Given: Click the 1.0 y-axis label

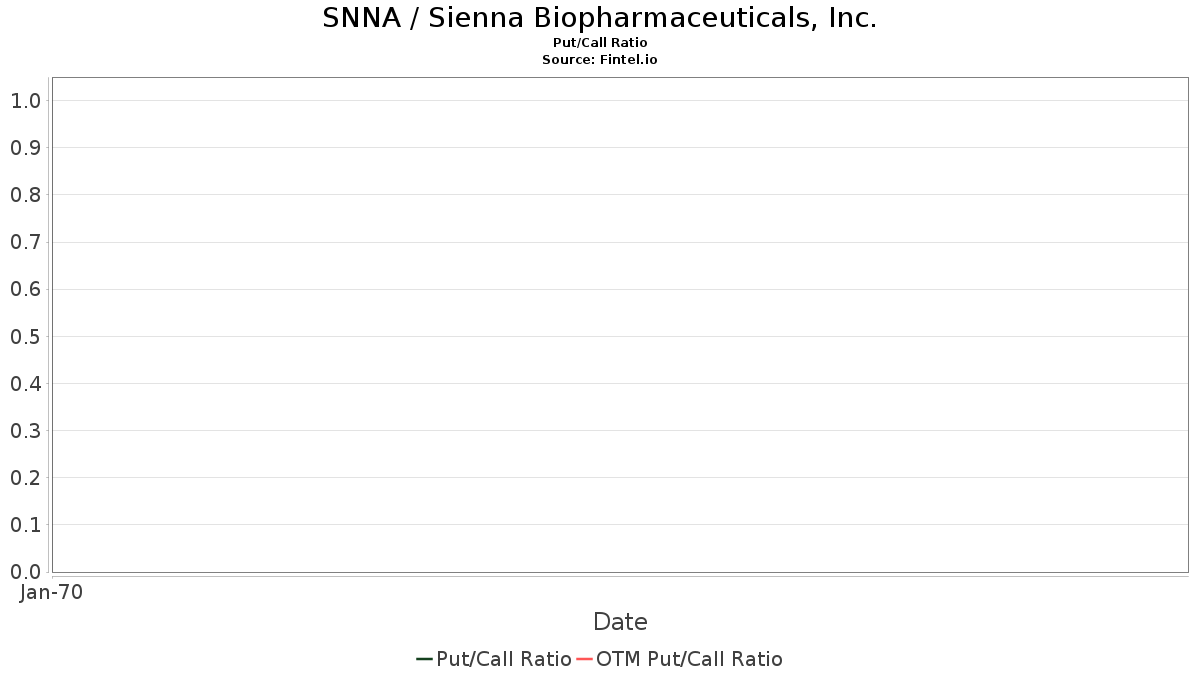Looking at the screenshot, I should [26, 100].
